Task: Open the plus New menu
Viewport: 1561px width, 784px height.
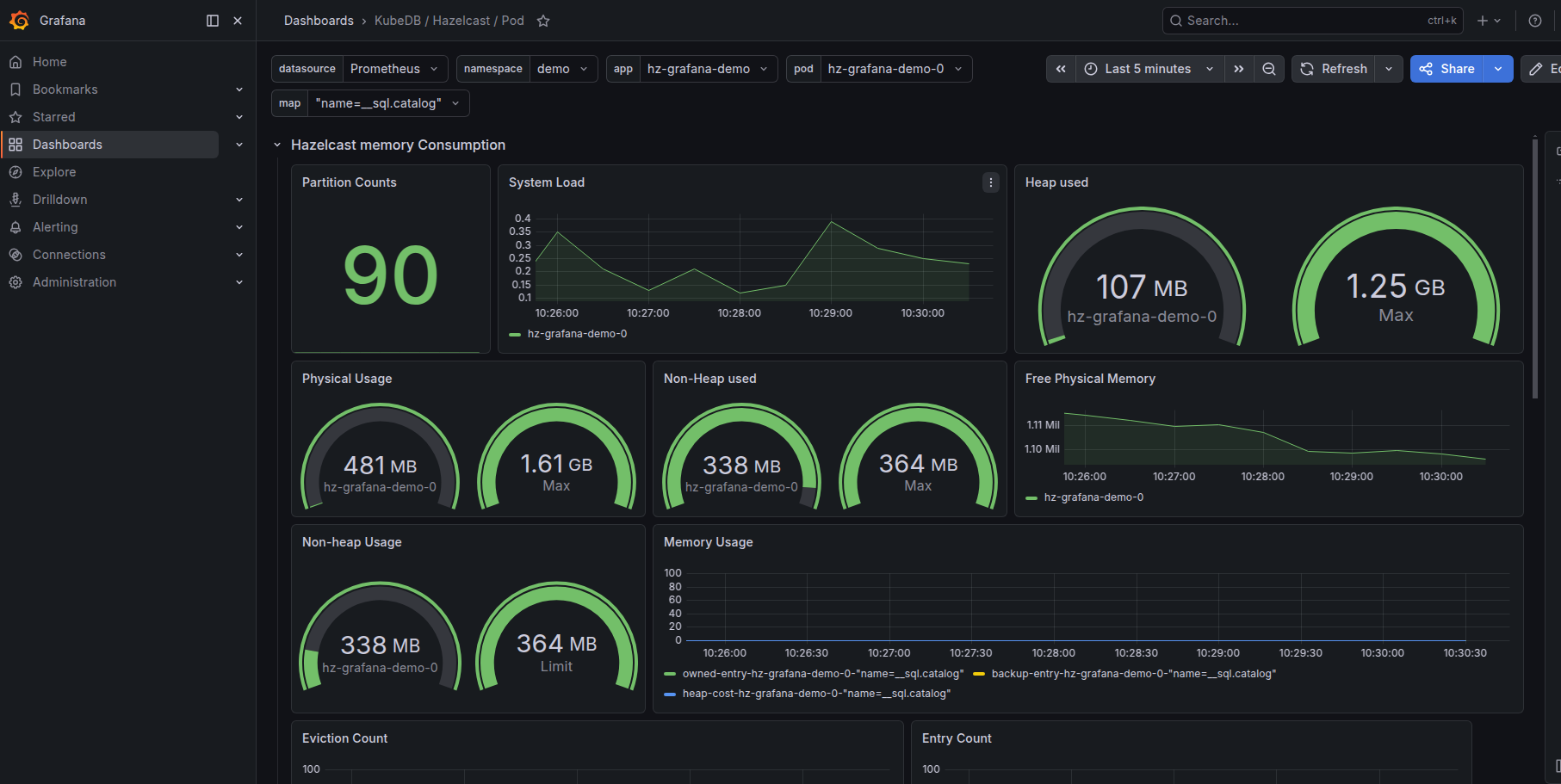Action: tap(1489, 21)
